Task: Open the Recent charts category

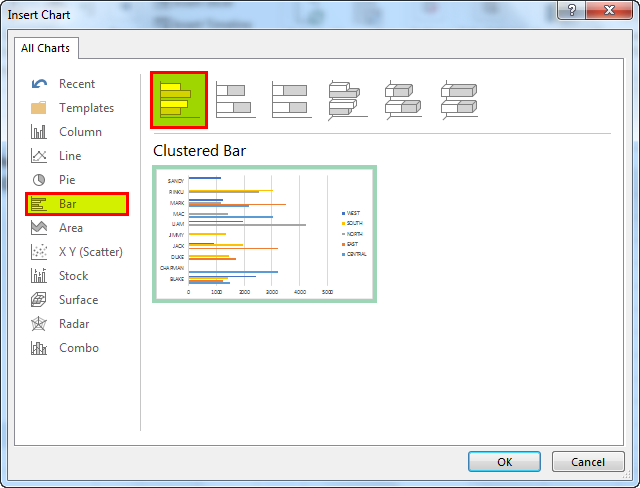Action: click(77, 84)
